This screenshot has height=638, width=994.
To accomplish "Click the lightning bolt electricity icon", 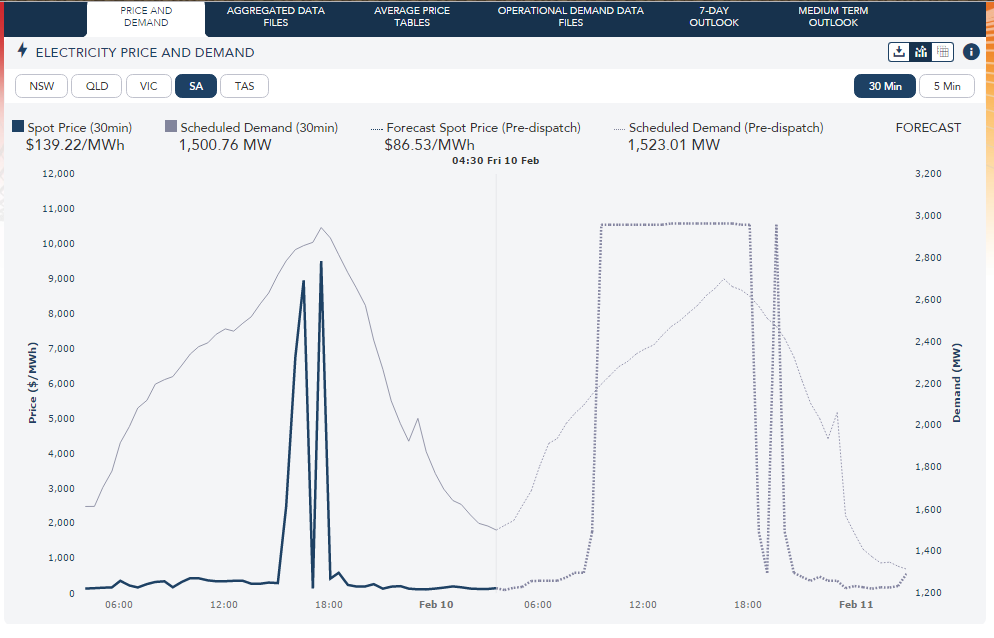I will click(23, 51).
